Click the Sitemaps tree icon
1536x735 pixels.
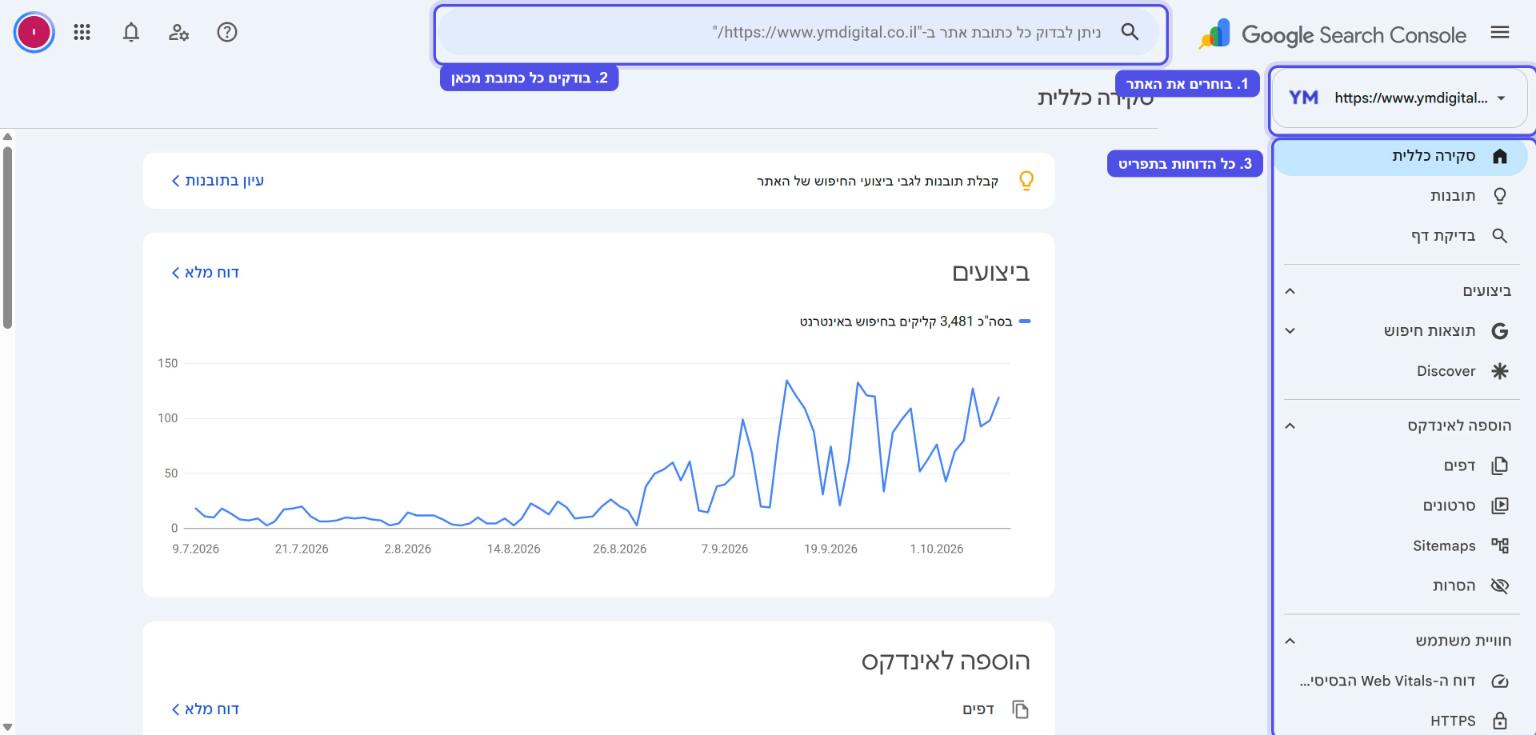[x=1499, y=546]
